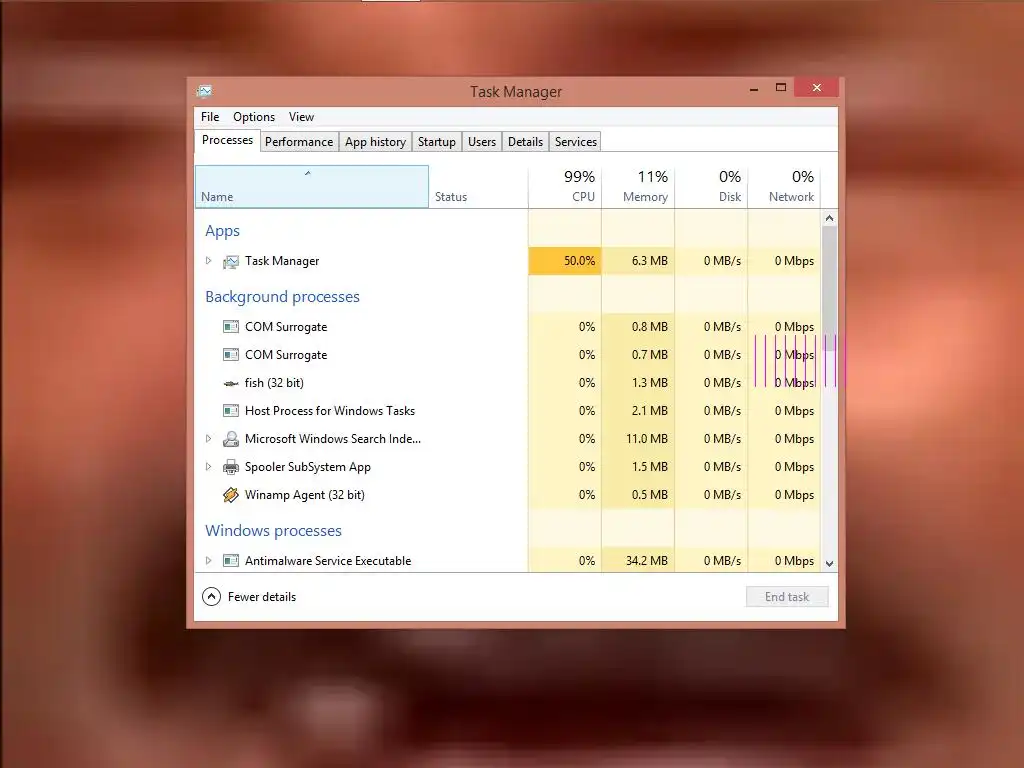Minimize the Task Manager window
Image resolution: width=1024 pixels, height=768 pixels.
(x=754, y=88)
